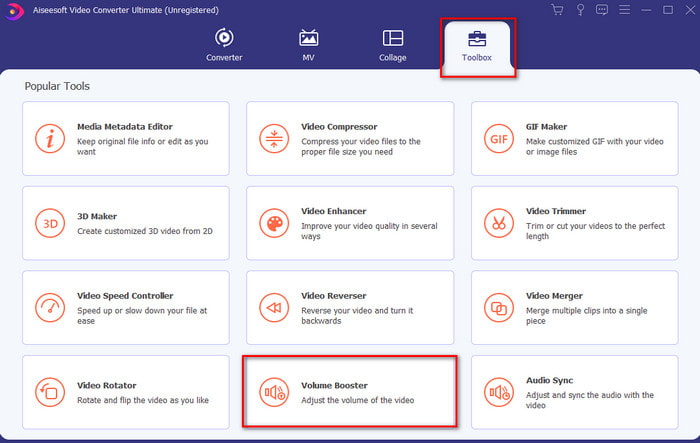This screenshot has width=700, height=443.
Task: Click 'Speed up or slow down' description
Action: (x=142, y=315)
